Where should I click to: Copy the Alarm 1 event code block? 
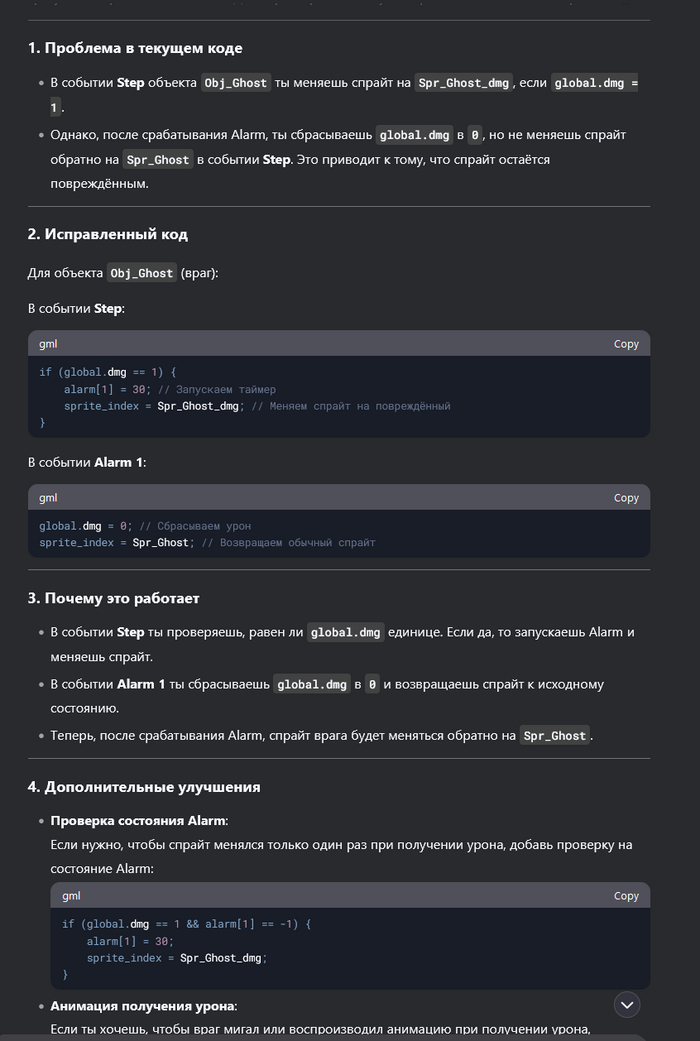pyautogui.click(x=626, y=498)
